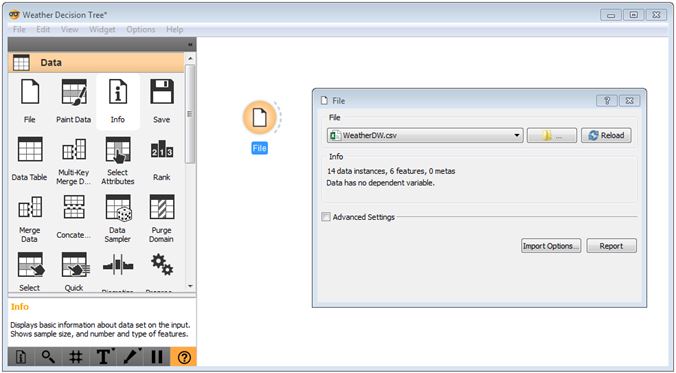
Task: Open the Help menu
Action: pos(175,29)
